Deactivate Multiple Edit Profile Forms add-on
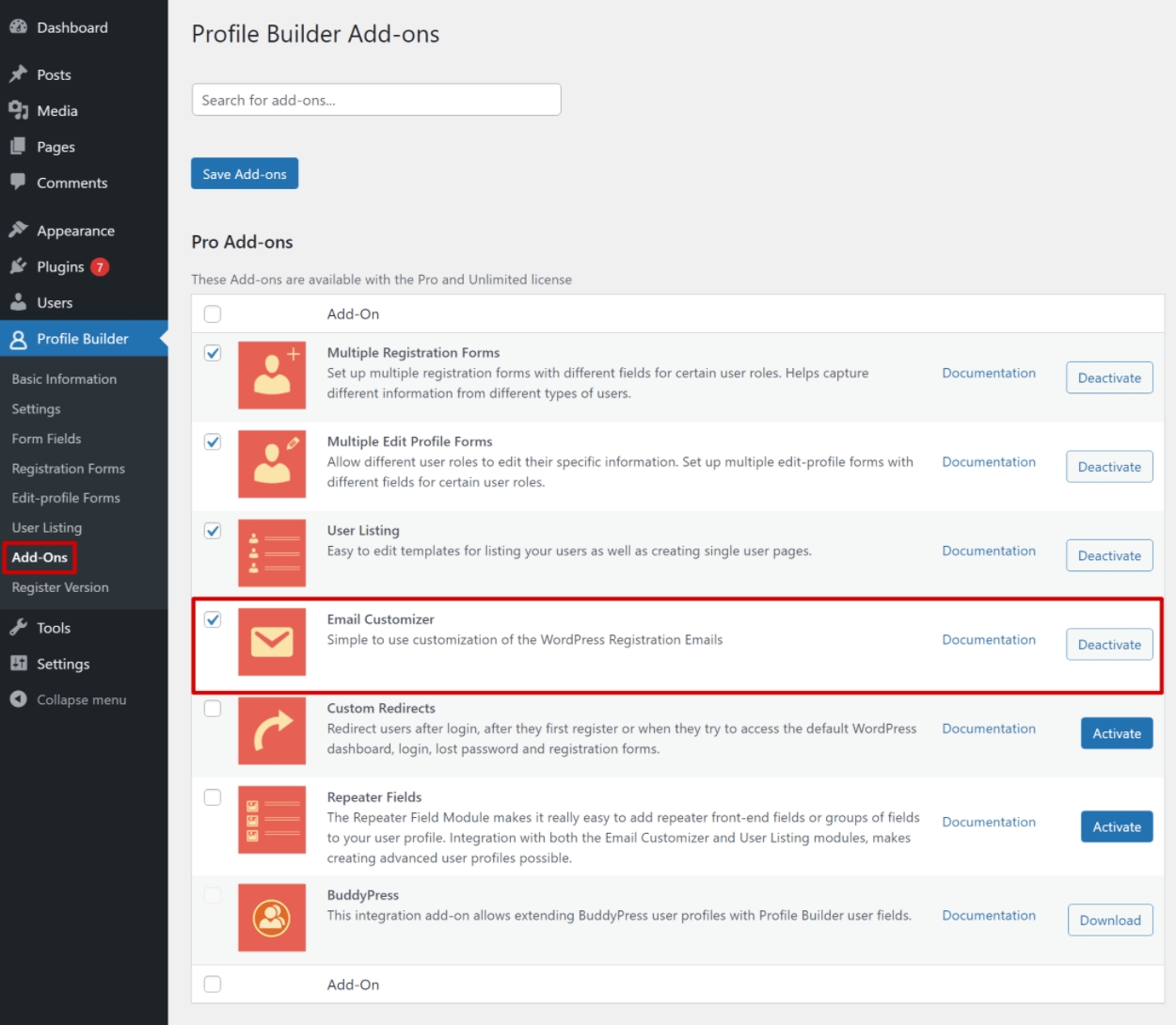Viewport: 1176px width, 1025px height. [x=1109, y=467]
